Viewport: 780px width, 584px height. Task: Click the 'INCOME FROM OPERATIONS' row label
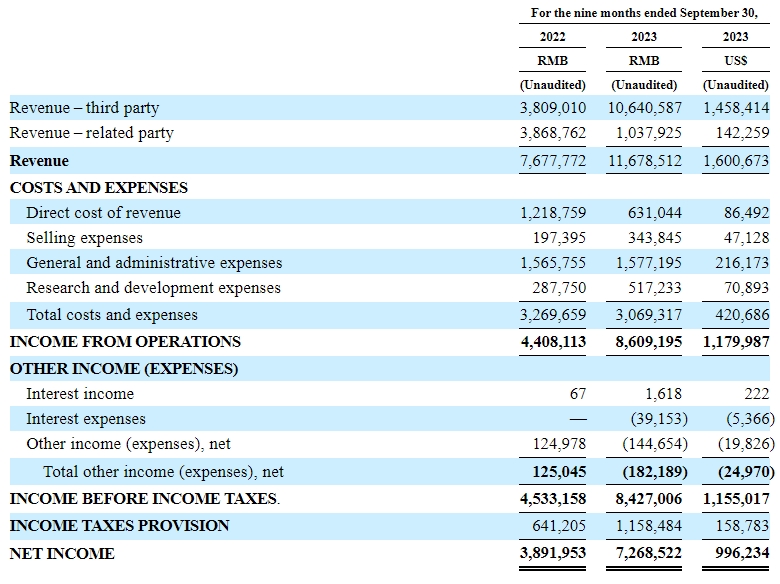(x=125, y=342)
